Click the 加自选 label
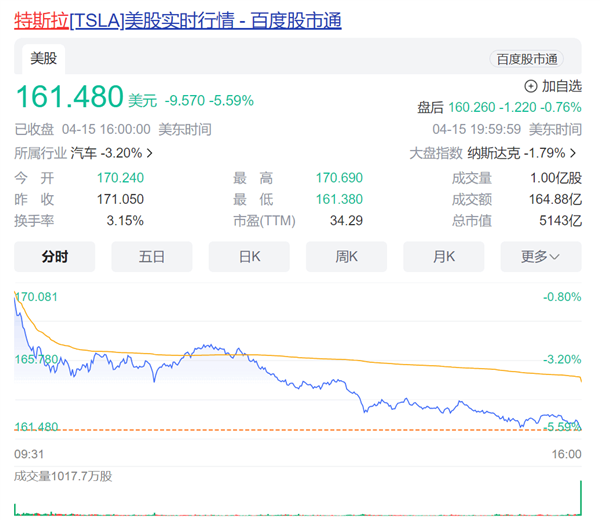Viewport: 600px width, 520px height. pos(562,86)
